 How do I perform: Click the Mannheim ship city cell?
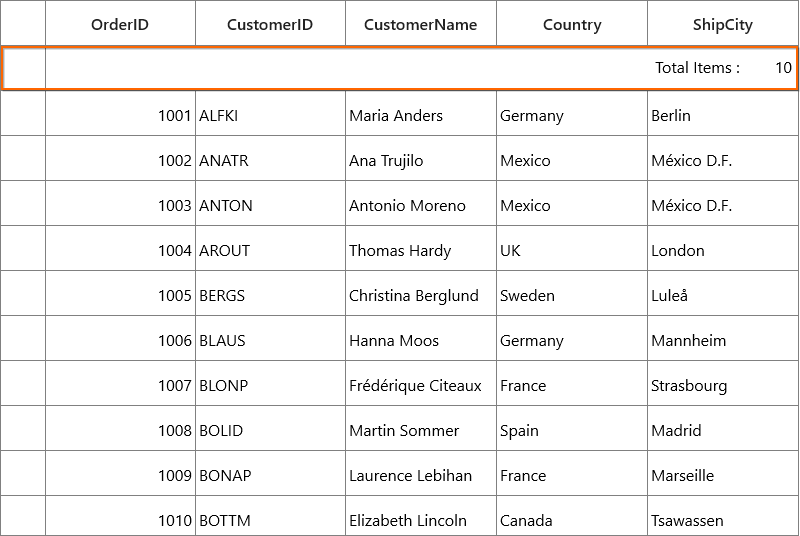click(x=723, y=339)
